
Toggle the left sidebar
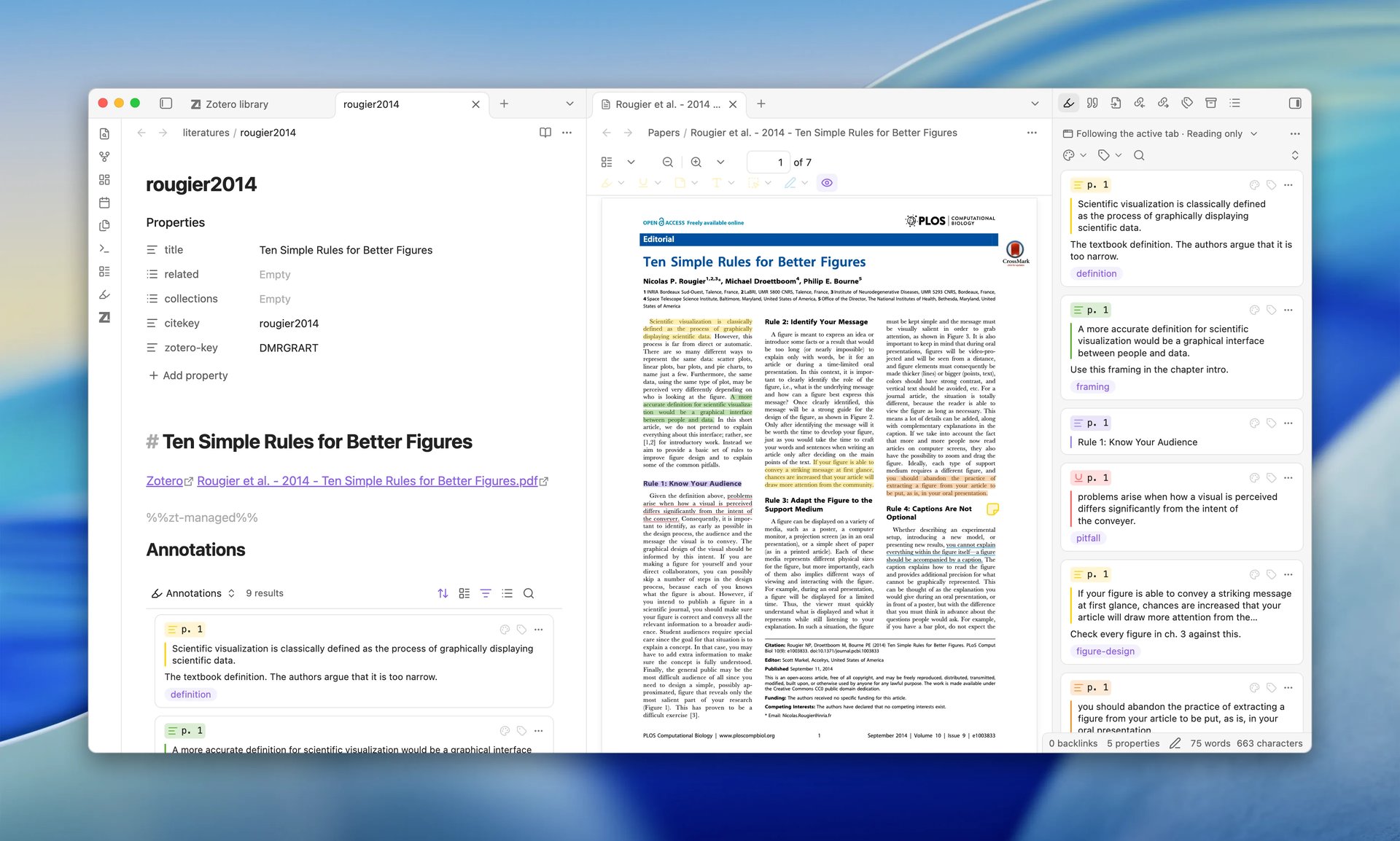[166, 103]
